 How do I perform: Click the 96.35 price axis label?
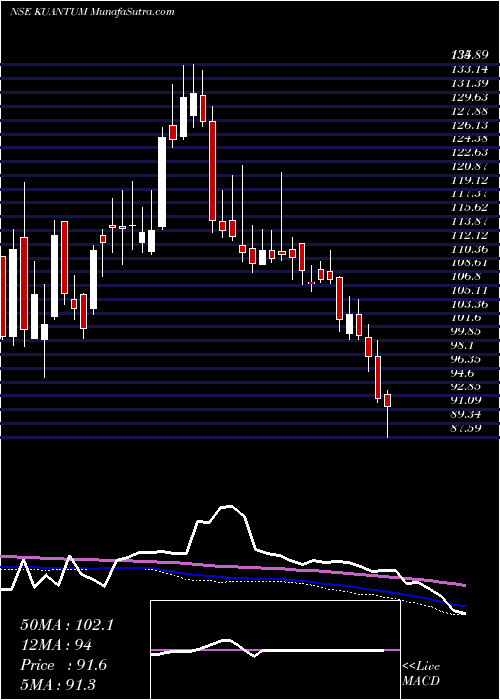466,359
